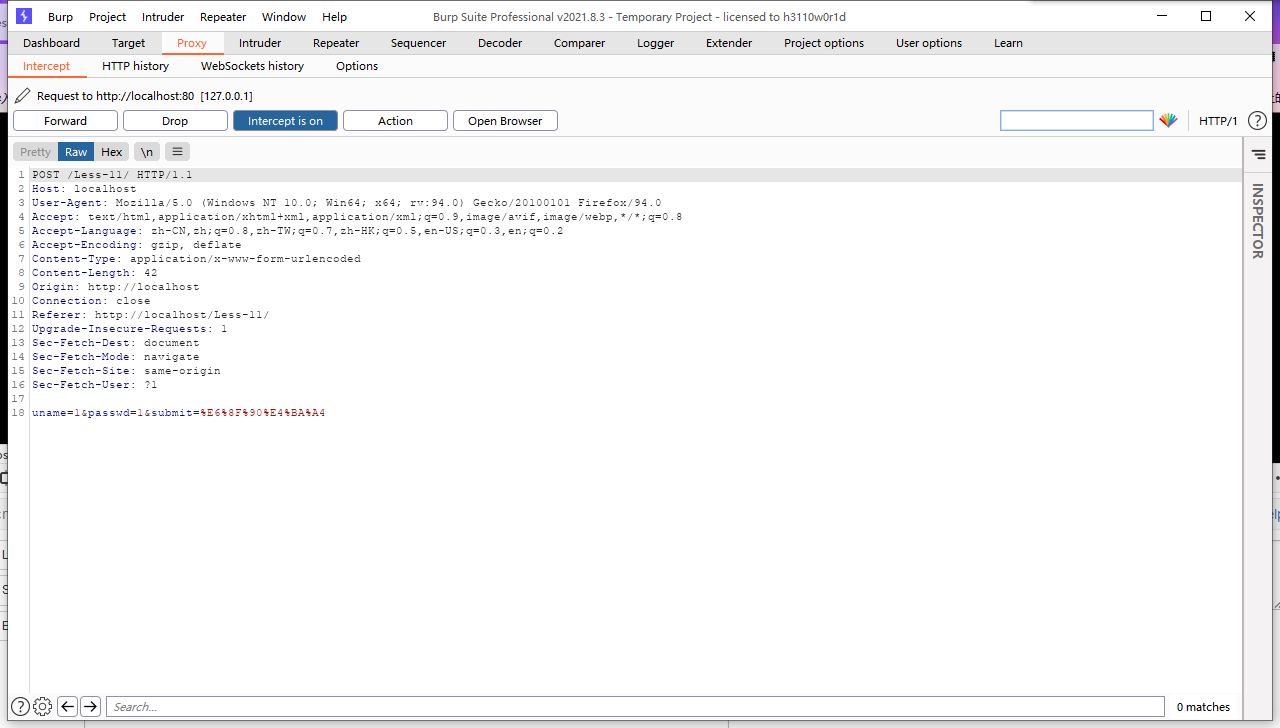The height and width of the screenshot is (728, 1280).
Task: Open search settings gear icon
Action: (42, 707)
